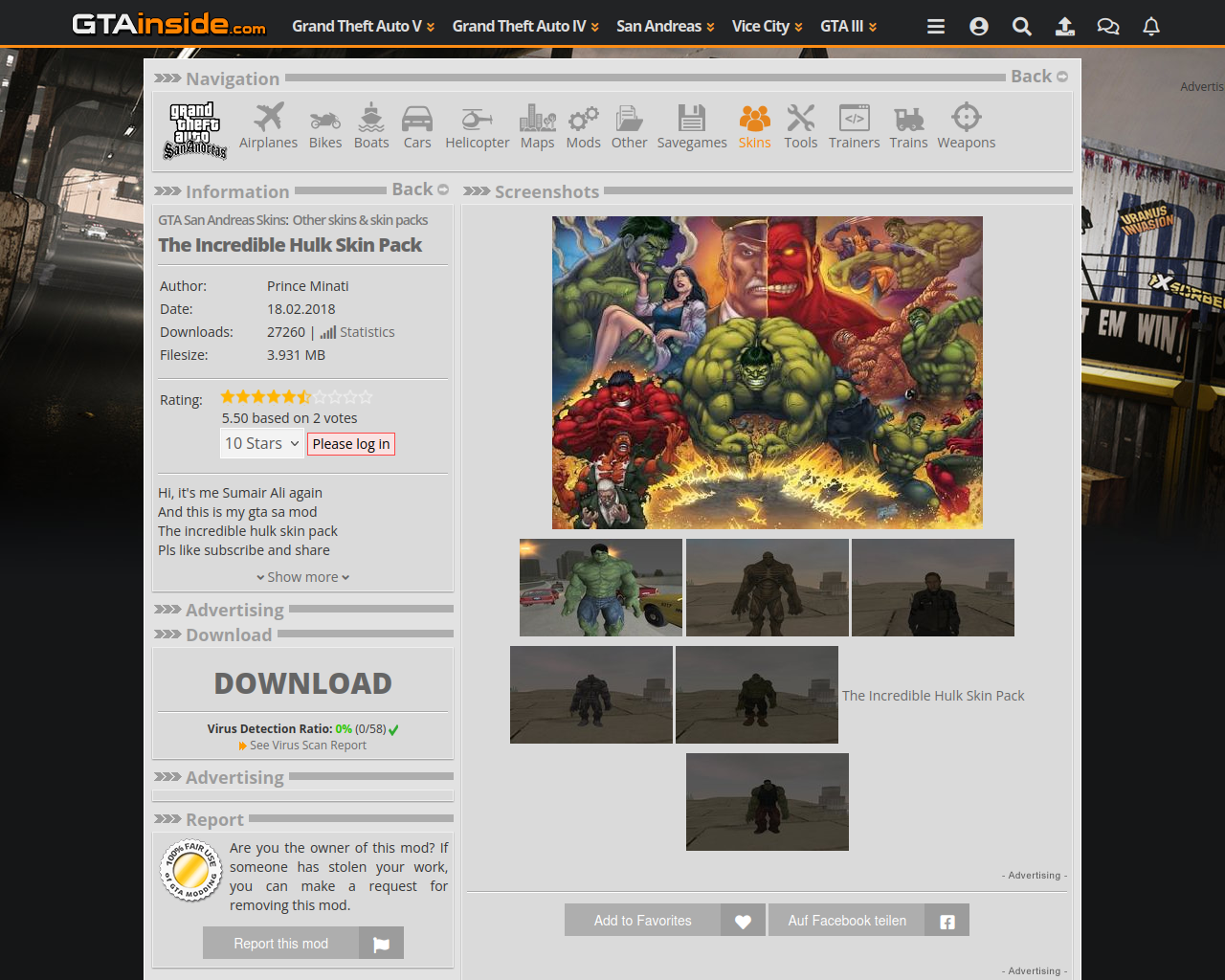Screen dimensions: 1225x980
Task: Click the GTA San Andreas logo
Action: pyautogui.click(x=195, y=130)
